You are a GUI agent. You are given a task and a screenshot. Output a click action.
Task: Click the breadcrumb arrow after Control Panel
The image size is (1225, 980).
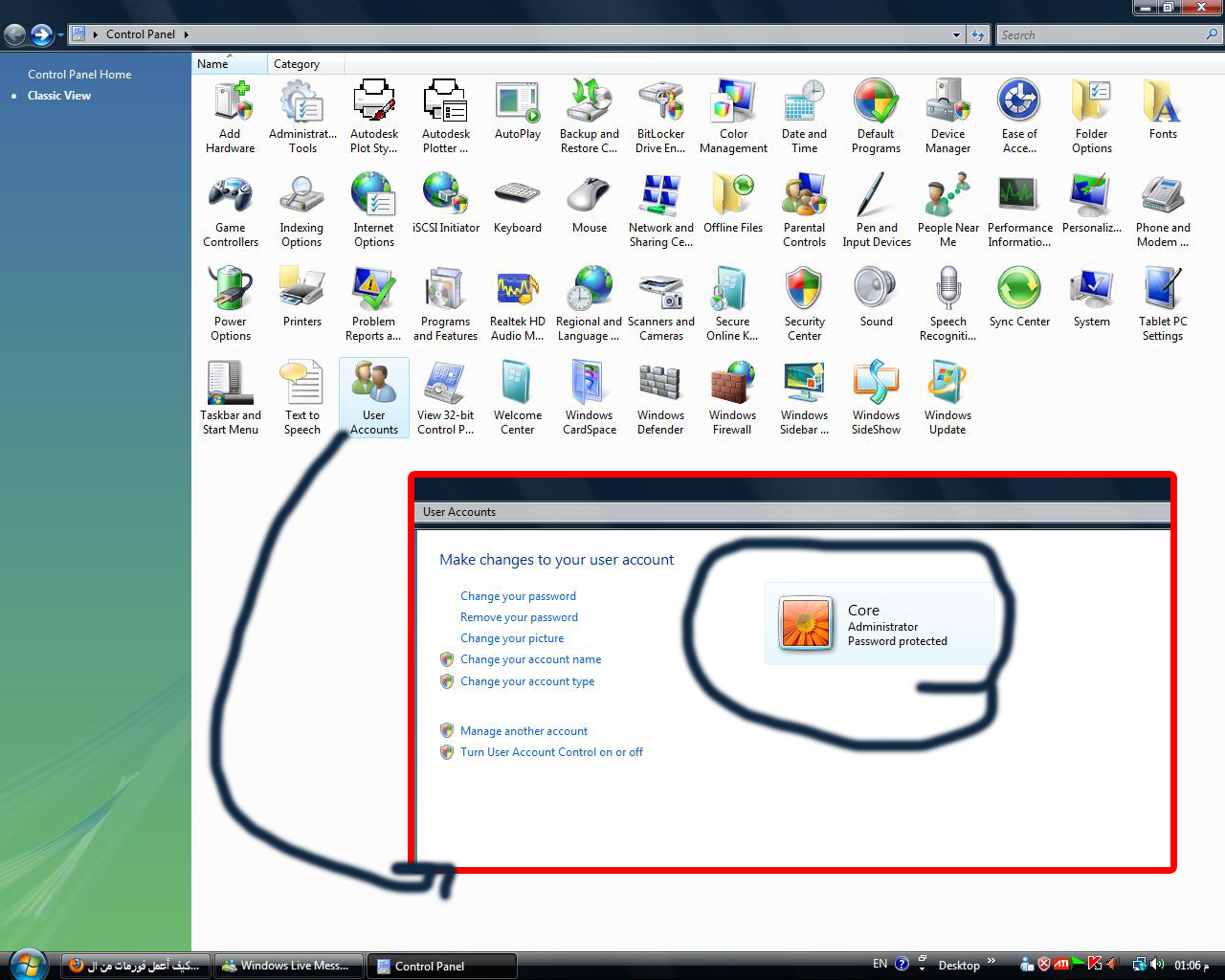pos(186,34)
